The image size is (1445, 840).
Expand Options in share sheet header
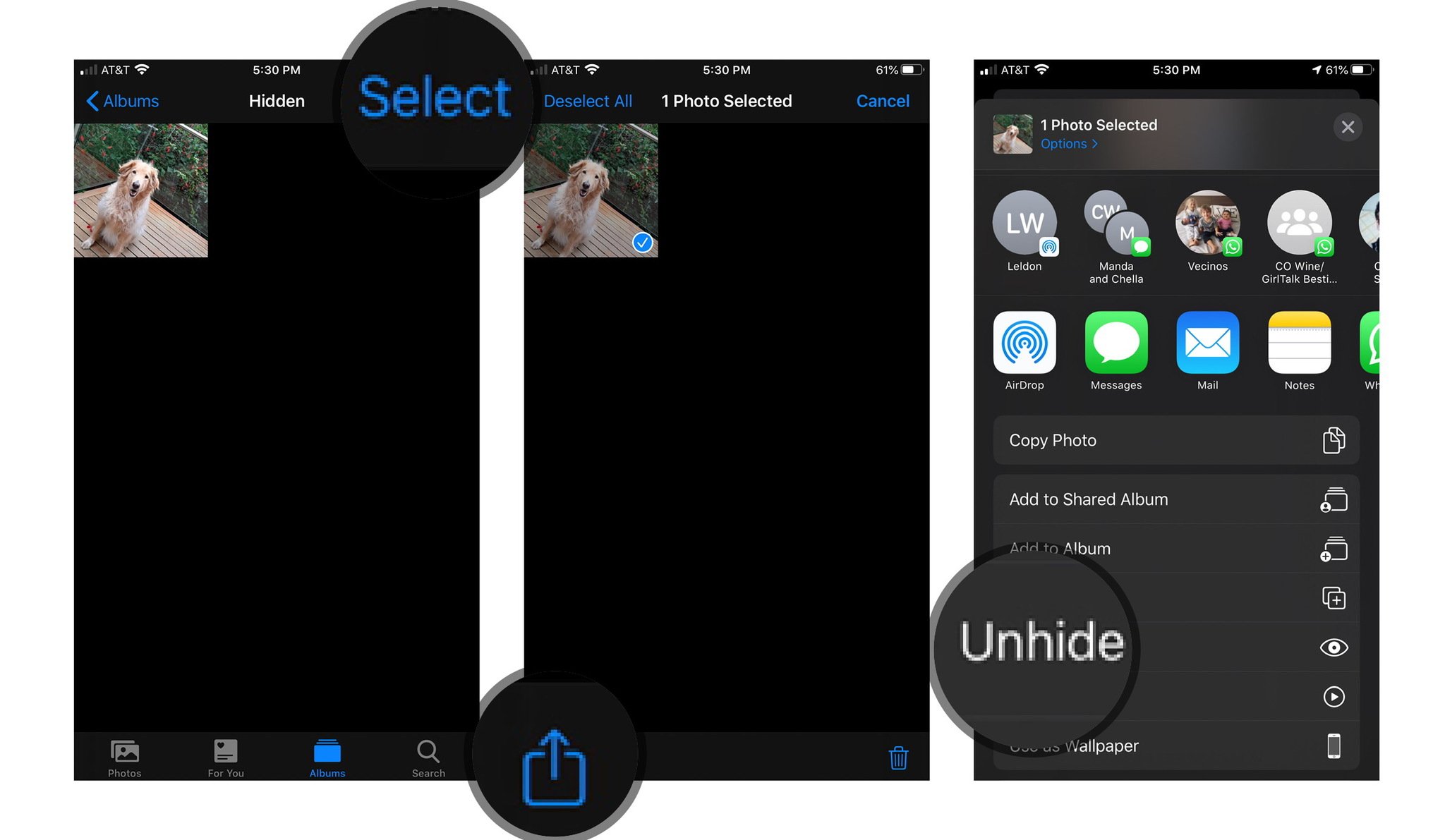point(1065,144)
